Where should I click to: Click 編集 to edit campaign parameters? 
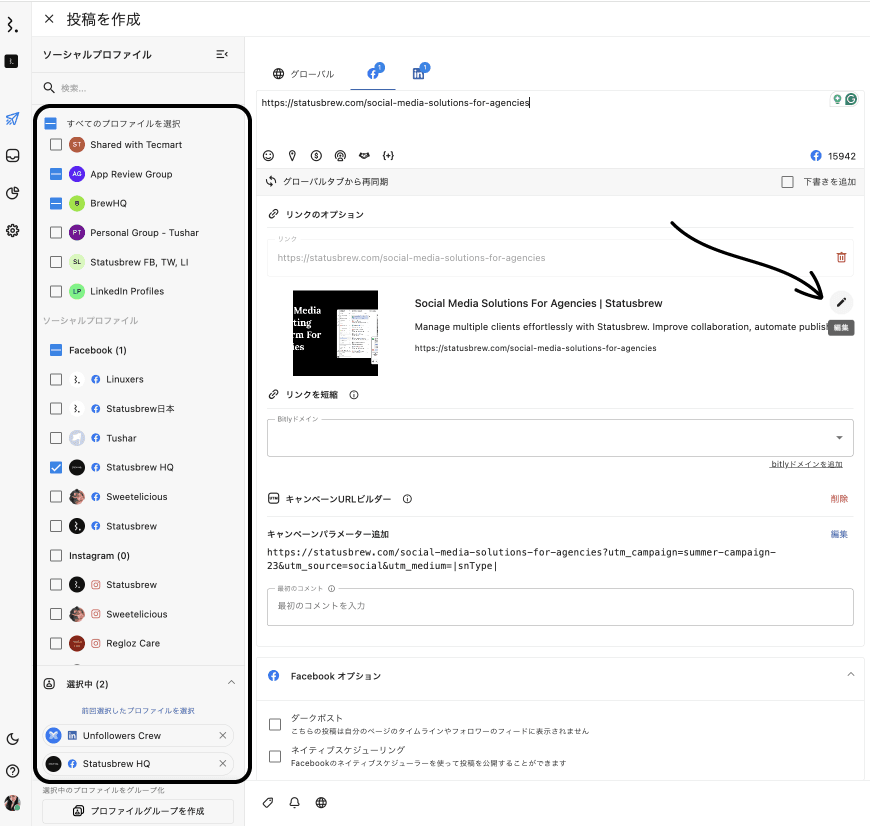pos(839,534)
